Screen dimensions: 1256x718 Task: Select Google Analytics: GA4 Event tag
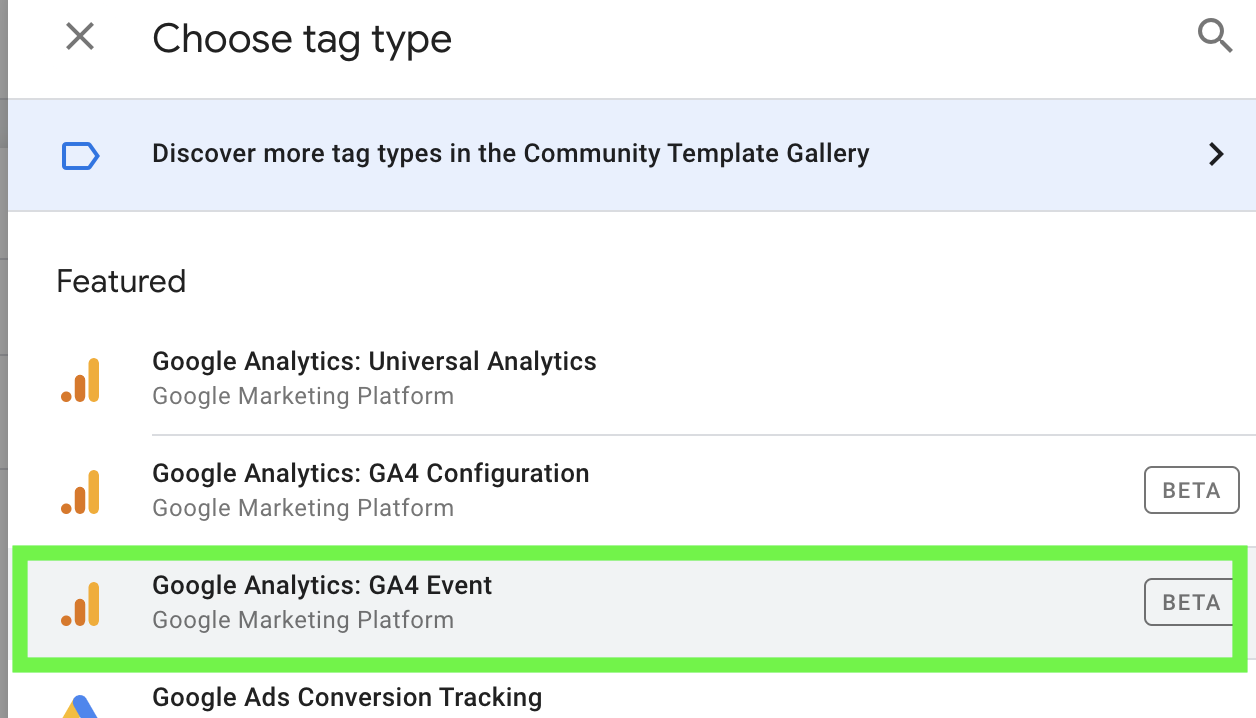click(322, 585)
